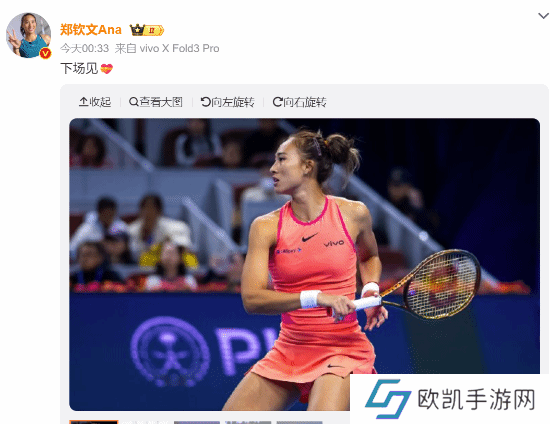
Task: Click the heart emoji after 下场见
Action: (107, 68)
